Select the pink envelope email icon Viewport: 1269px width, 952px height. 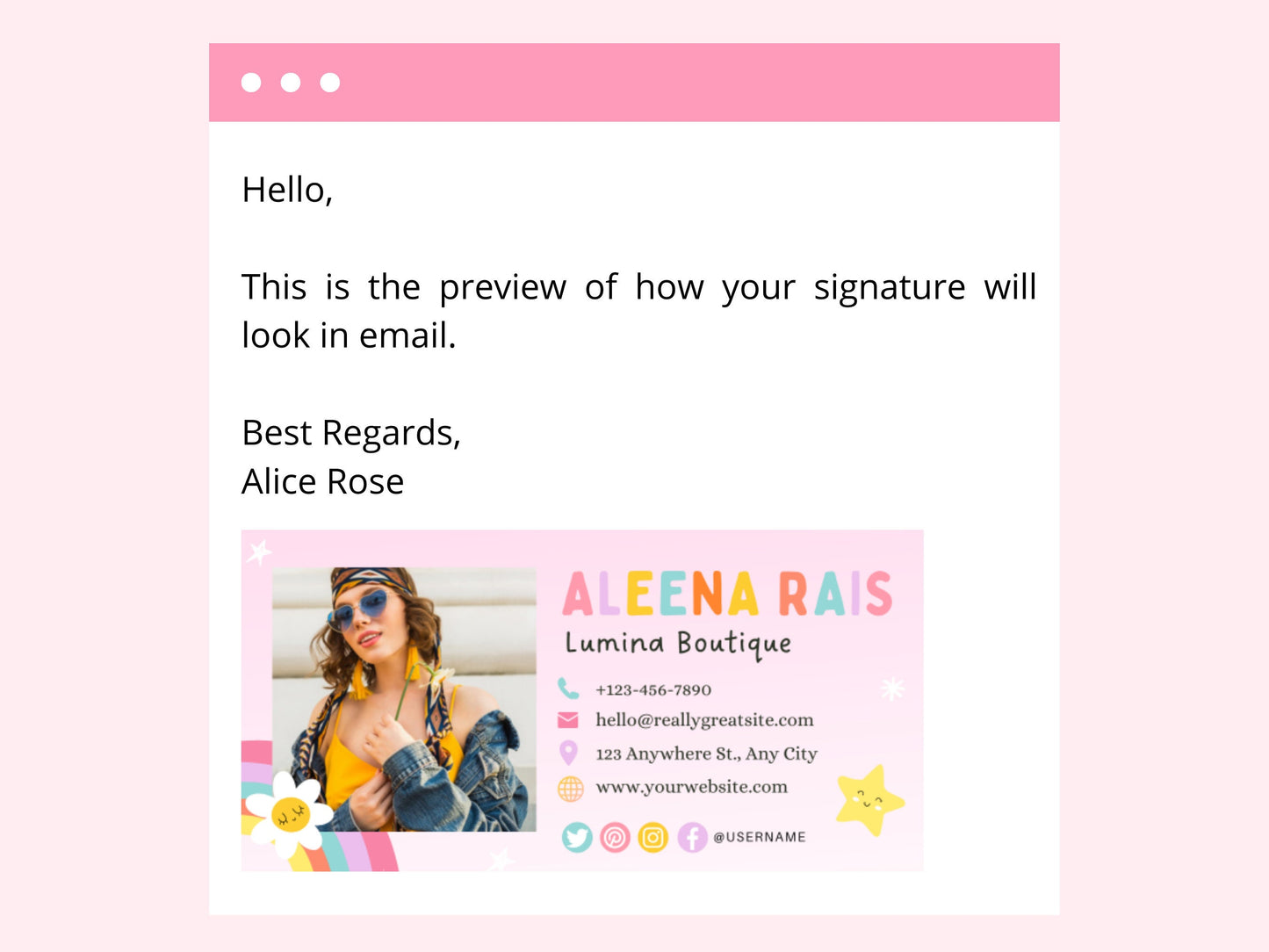click(x=568, y=720)
